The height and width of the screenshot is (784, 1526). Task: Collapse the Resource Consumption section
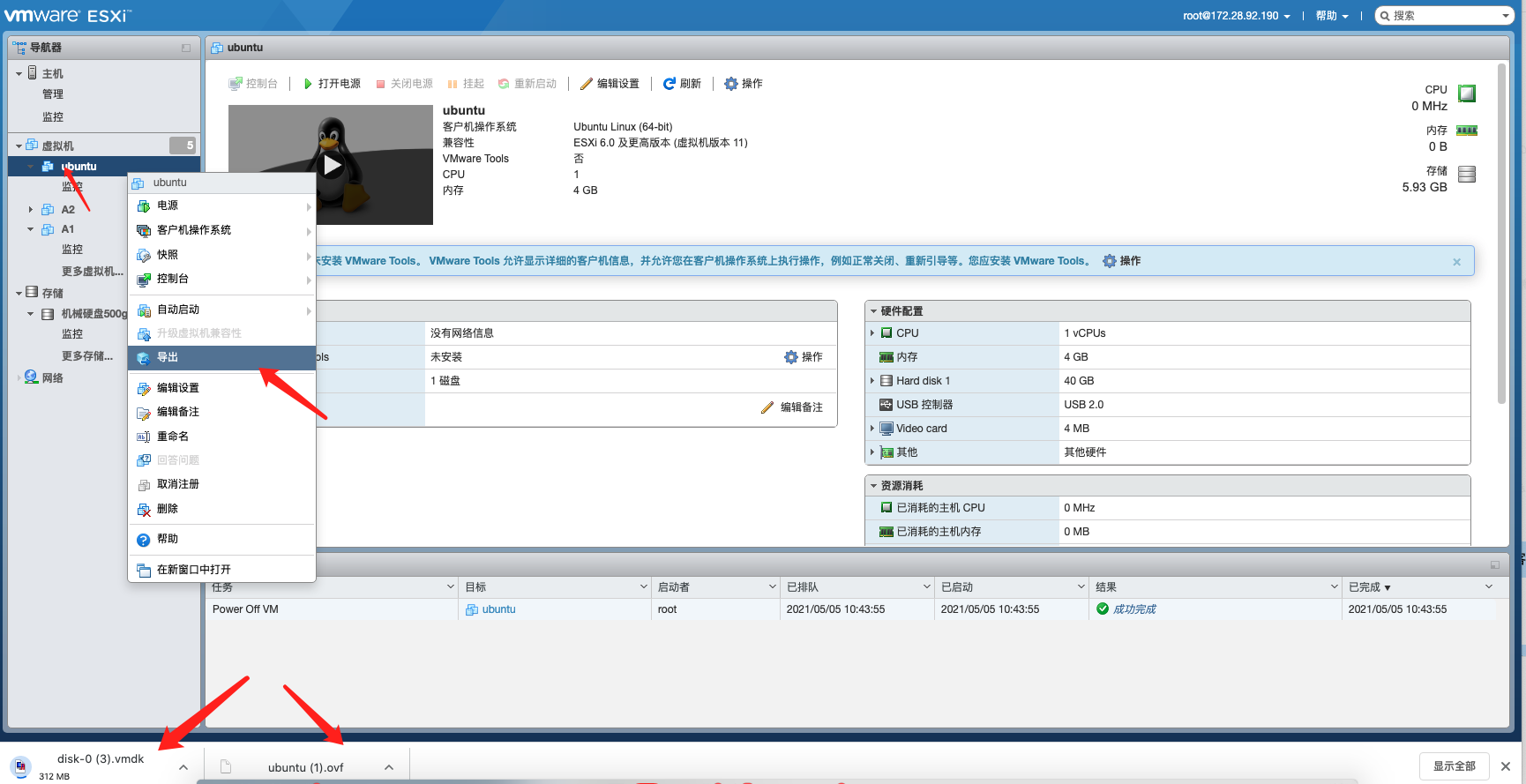[x=874, y=486]
